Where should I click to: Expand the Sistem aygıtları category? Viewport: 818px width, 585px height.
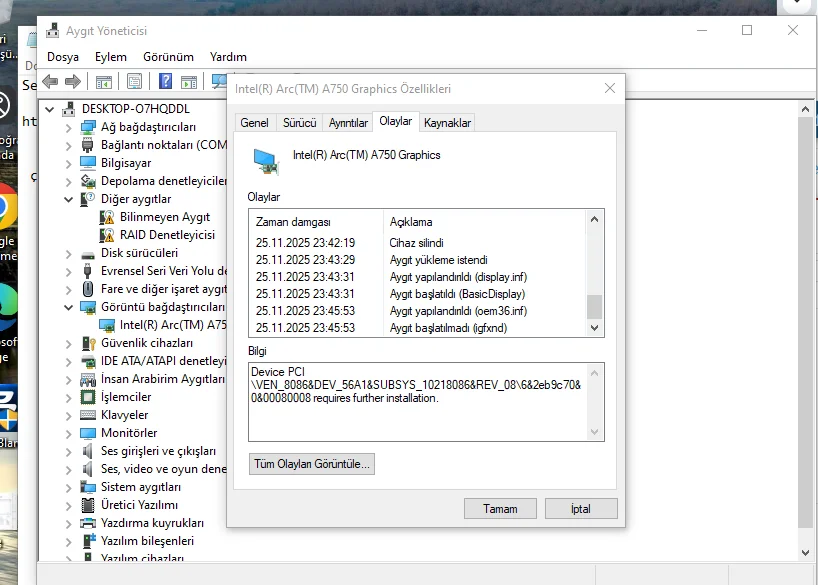(68, 487)
